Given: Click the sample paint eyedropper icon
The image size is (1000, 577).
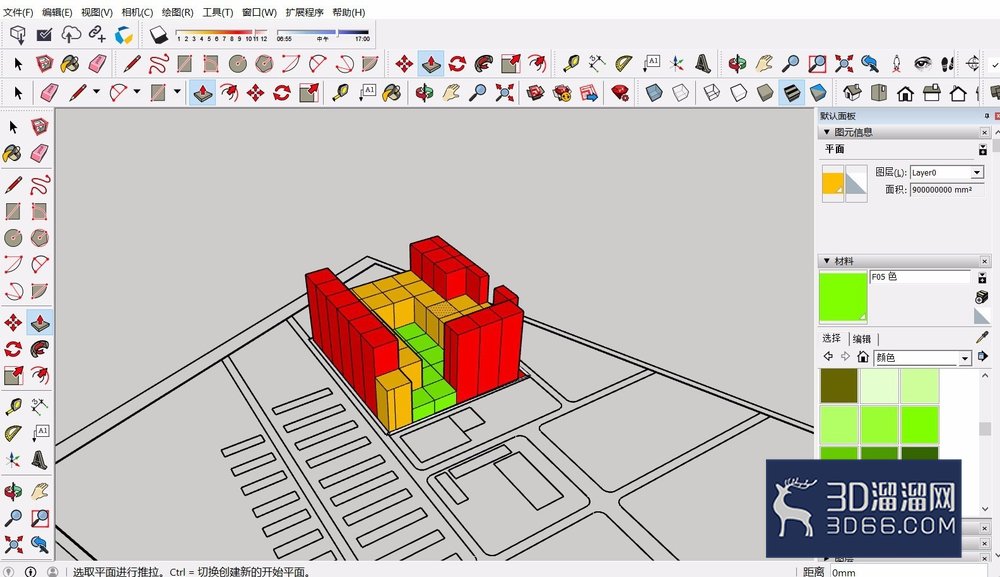Looking at the screenshot, I should [x=982, y=337].
